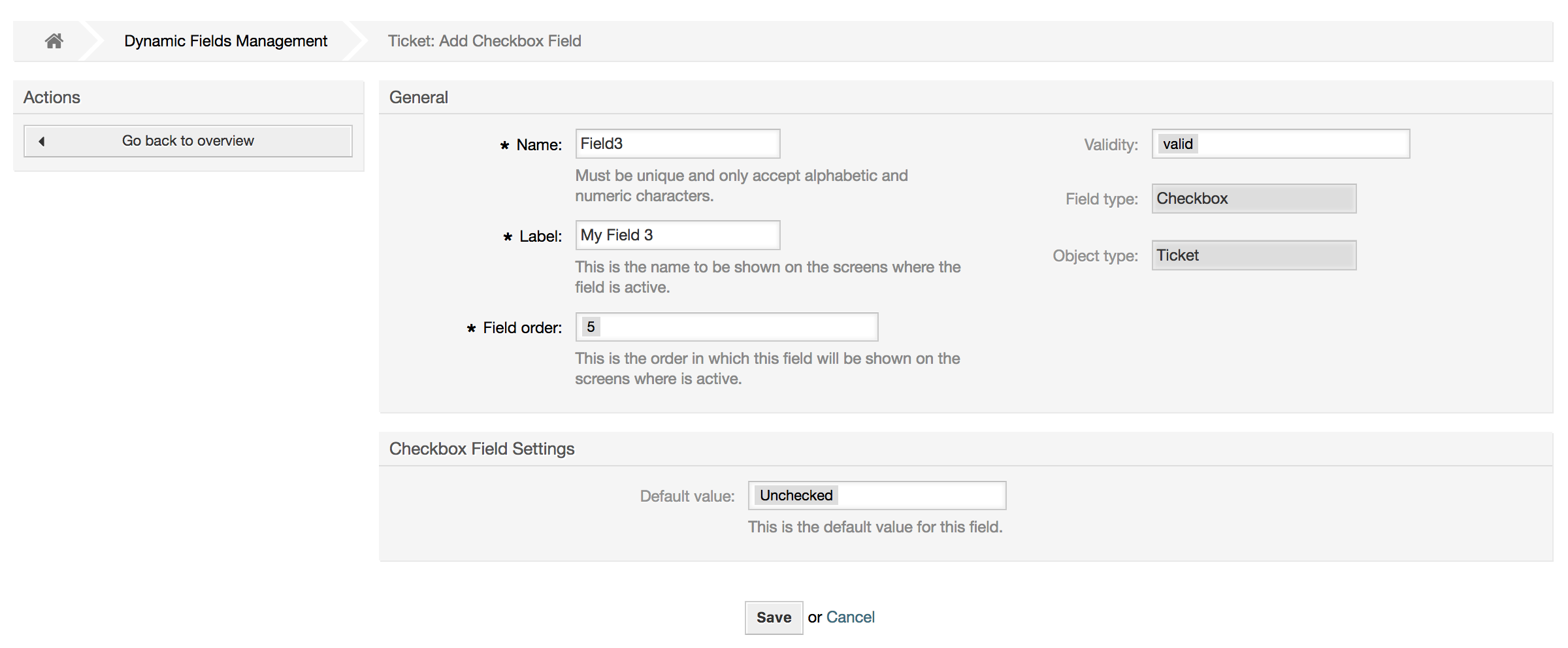Screen dimensions: 1568x648
Task: Open Dynamic Fields Management from the breadcrumb
Action: click(x=225, y=40)
